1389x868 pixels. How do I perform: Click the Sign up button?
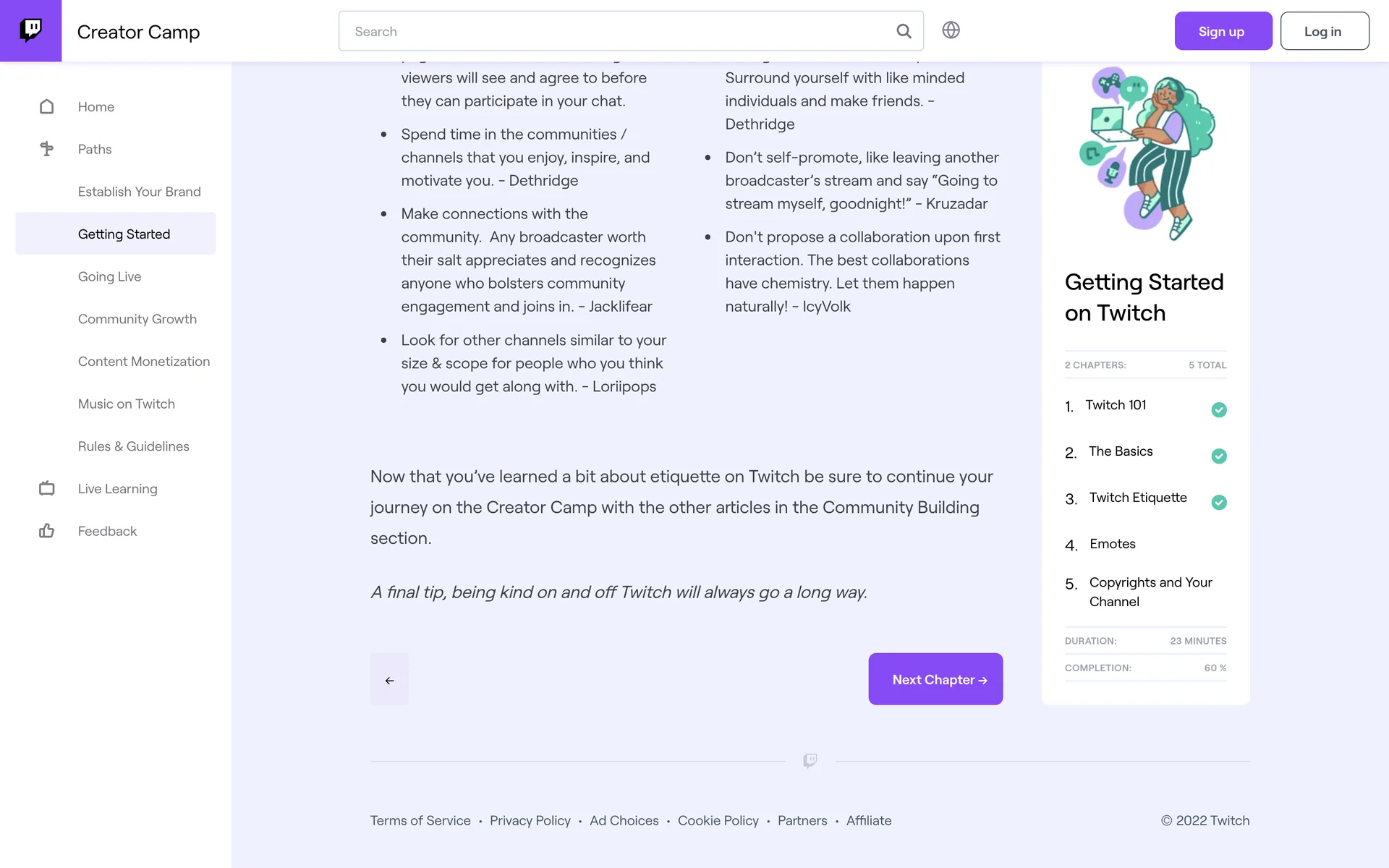(x=1223, y=31)
